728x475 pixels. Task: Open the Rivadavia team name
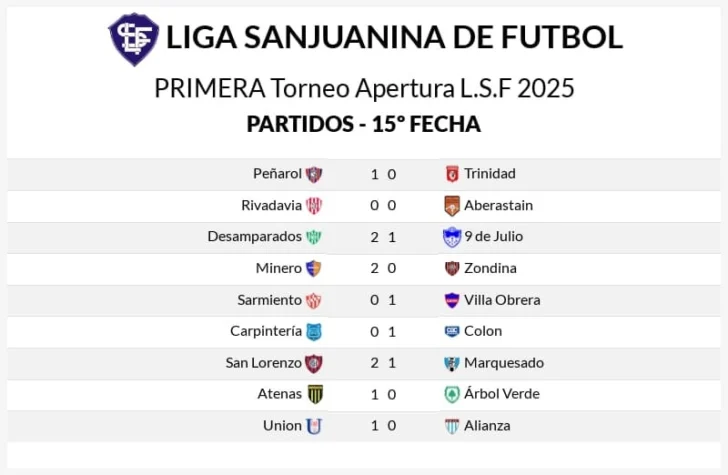(x=271, y=205)
